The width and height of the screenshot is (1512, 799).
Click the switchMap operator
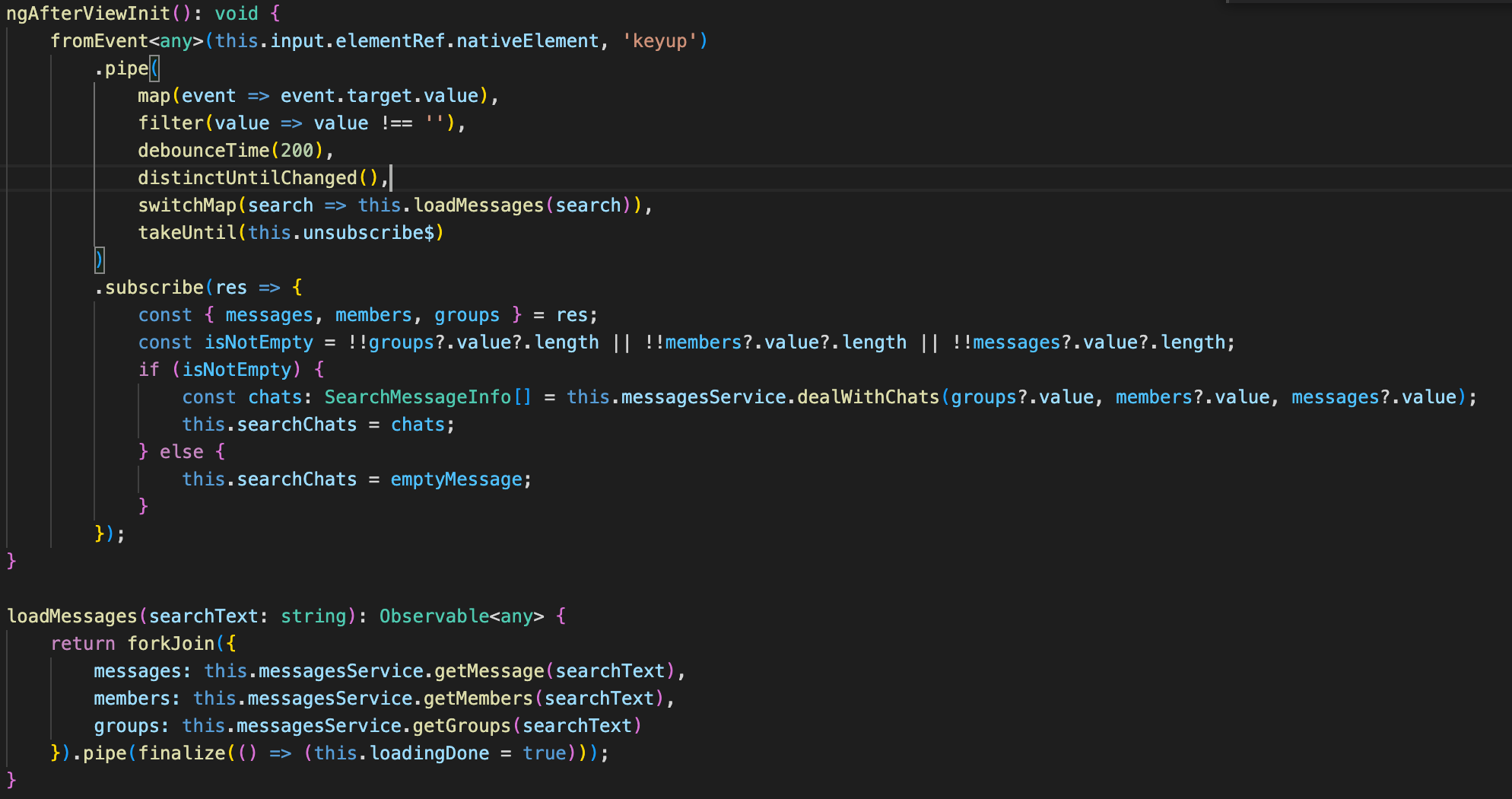click(187, 205)
